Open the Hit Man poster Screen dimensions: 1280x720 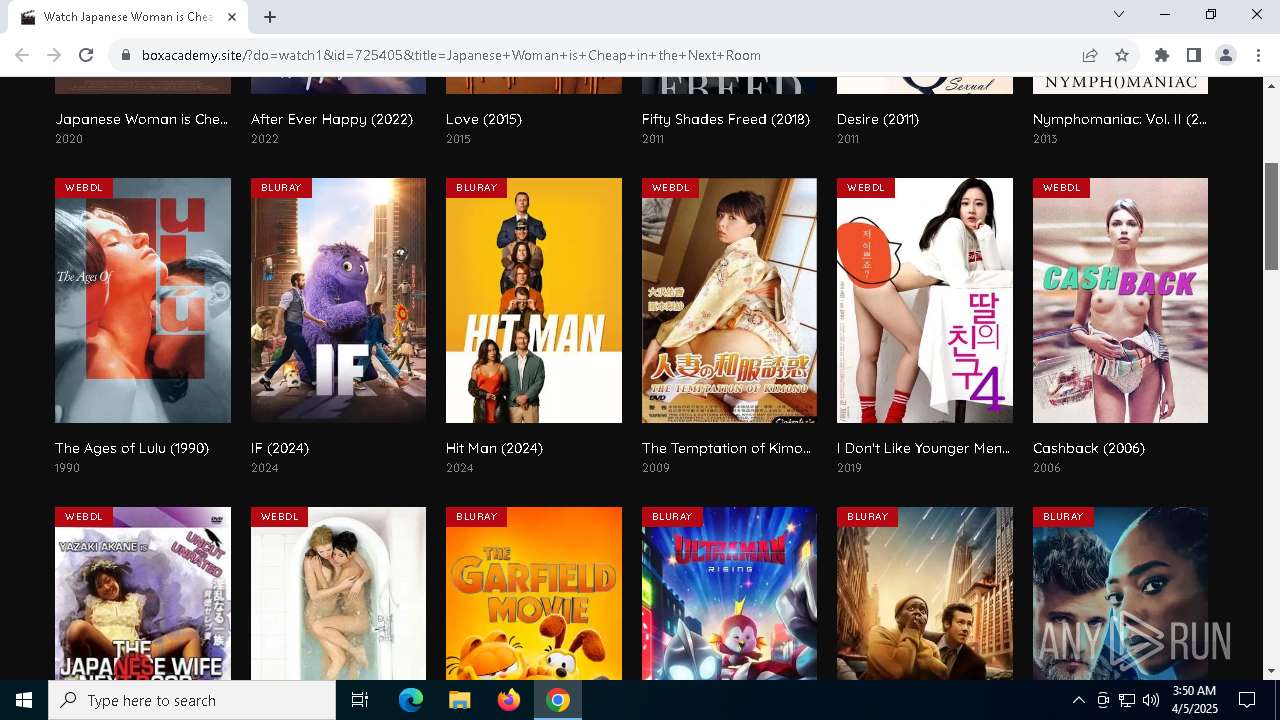[534, 300]
